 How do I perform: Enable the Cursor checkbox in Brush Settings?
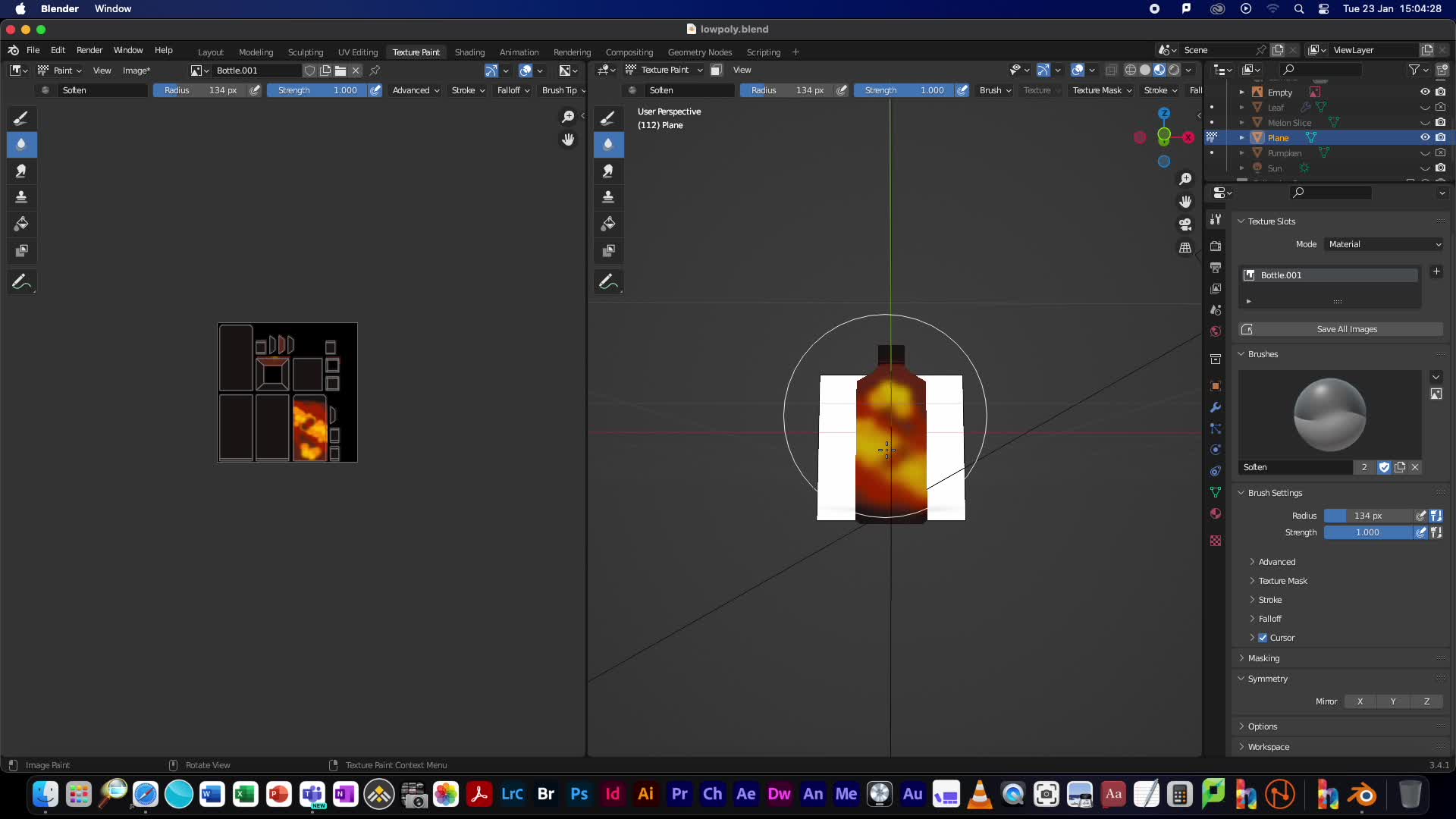click(x=1263, y=638)
